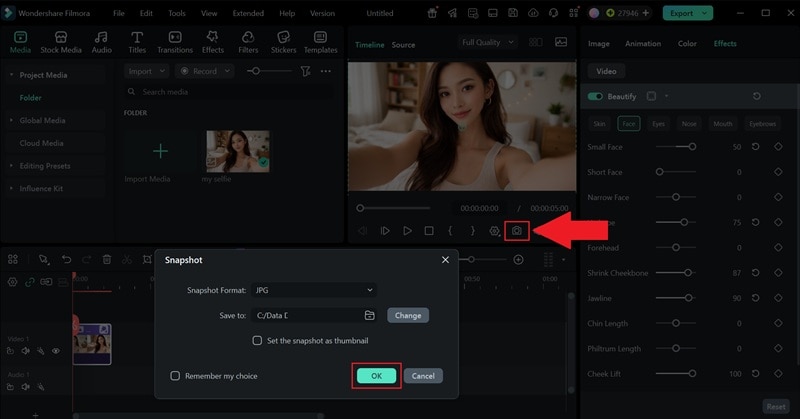Image resolution: width=800 pixels, height=419 pixels.
Task: Open the File menu
Action: [x=119, y=13]
